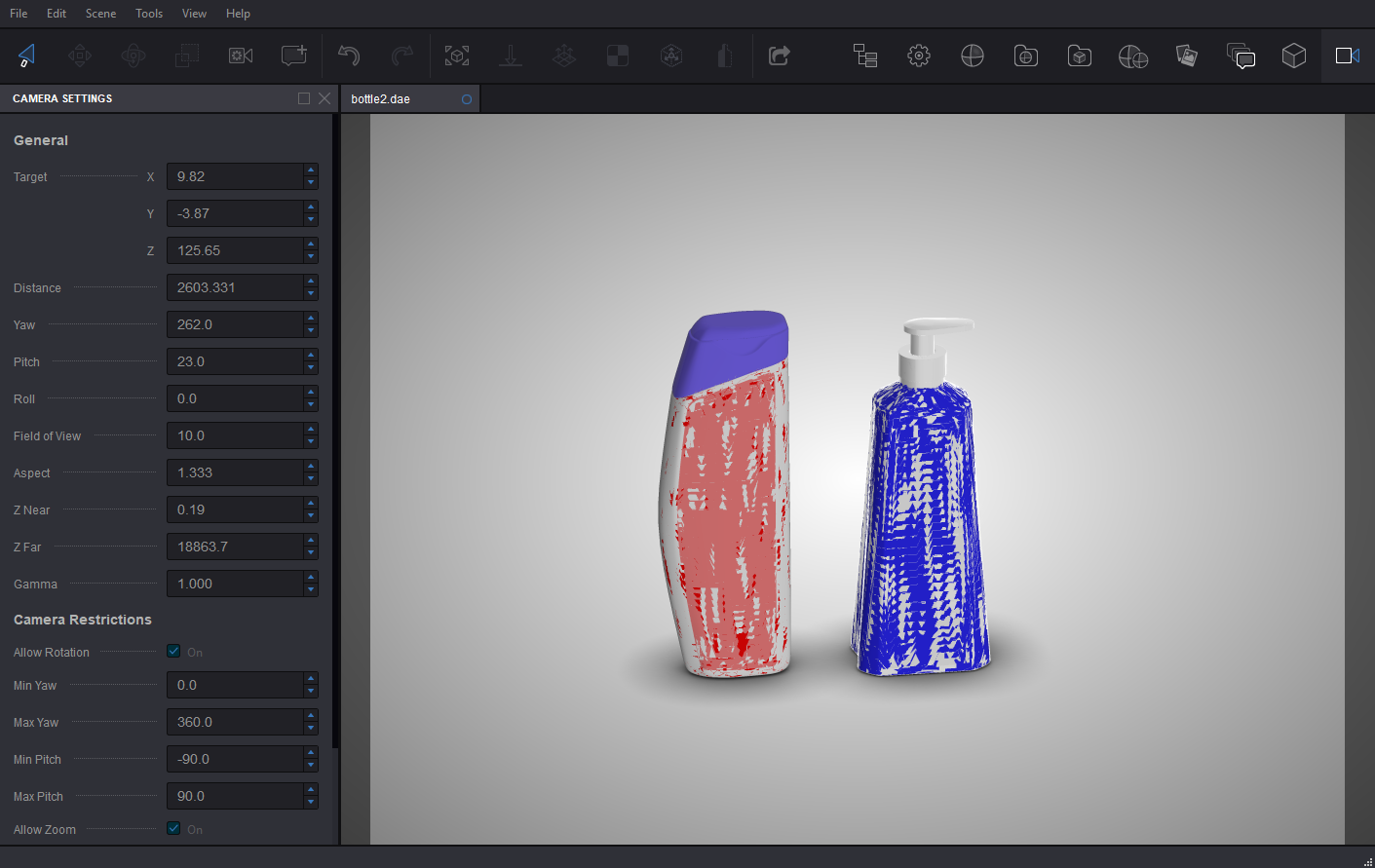This screenshot has width=1375, height=868.
Task: Click the undo arrow icon
Action: click(349, 56)
